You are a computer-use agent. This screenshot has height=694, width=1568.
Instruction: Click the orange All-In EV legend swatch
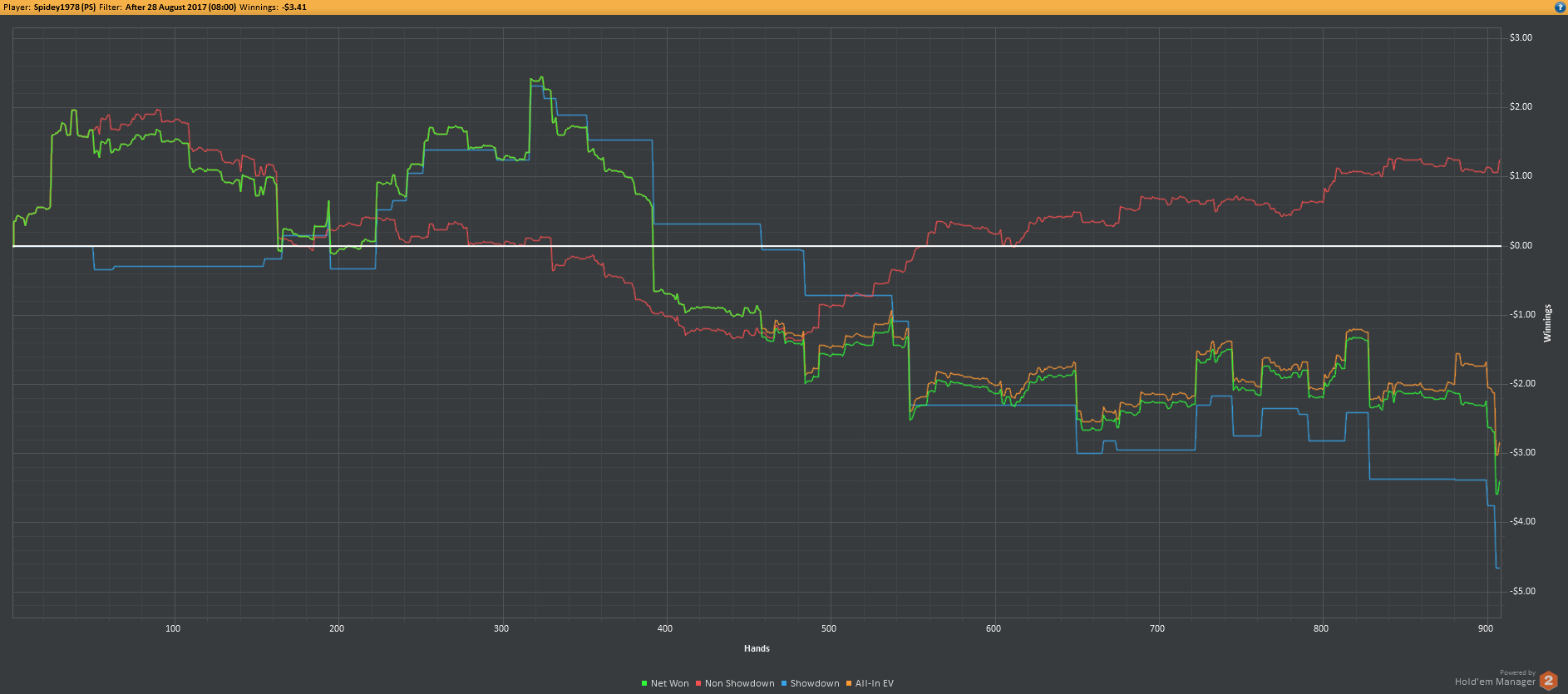(849, 683)
